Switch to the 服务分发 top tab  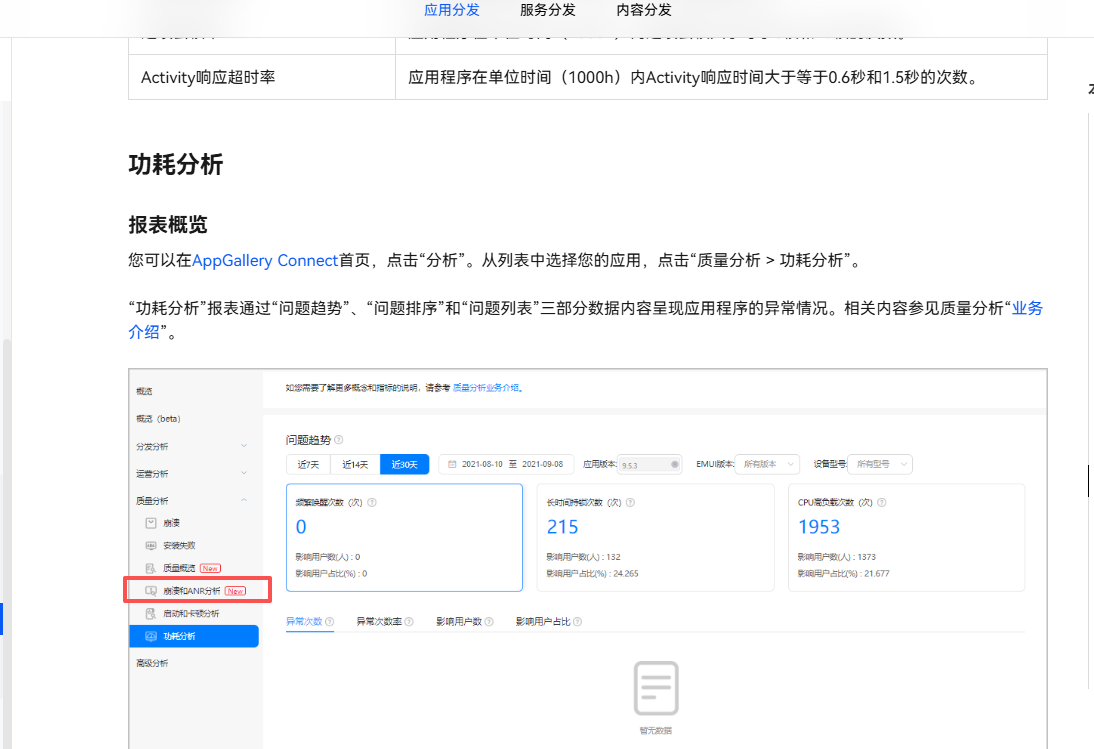tap(547, 10)
